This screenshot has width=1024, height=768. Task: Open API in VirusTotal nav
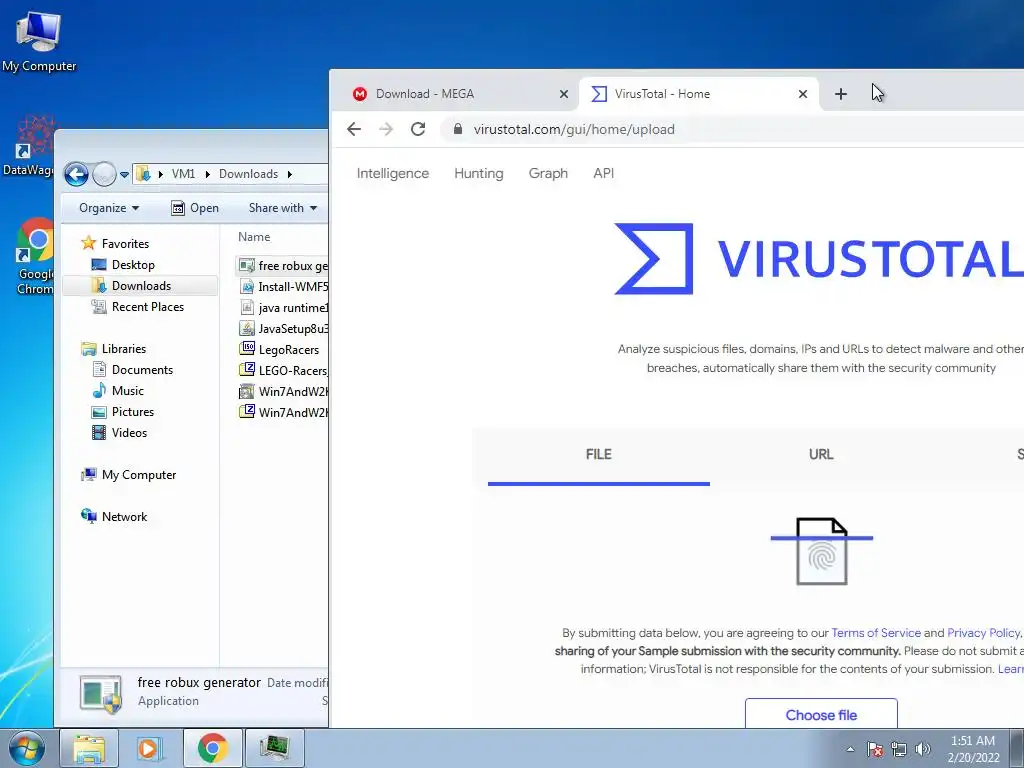[x=603, y=173]
